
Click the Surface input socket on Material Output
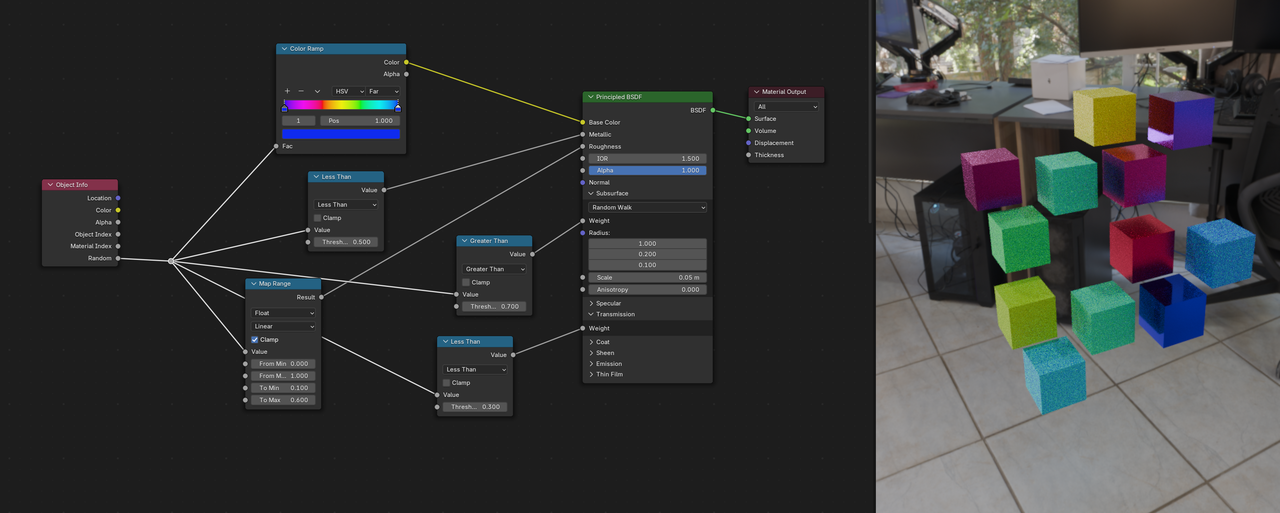749,118
